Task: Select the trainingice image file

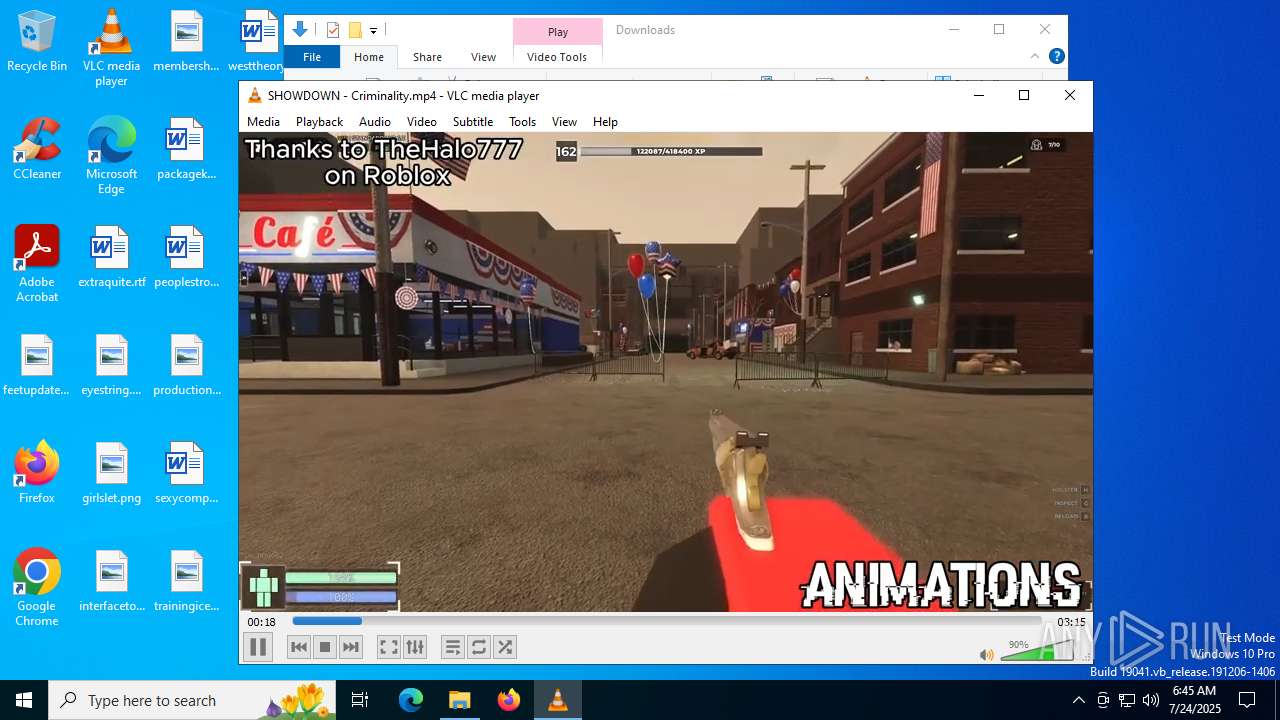Action: [x=186, y=582]
